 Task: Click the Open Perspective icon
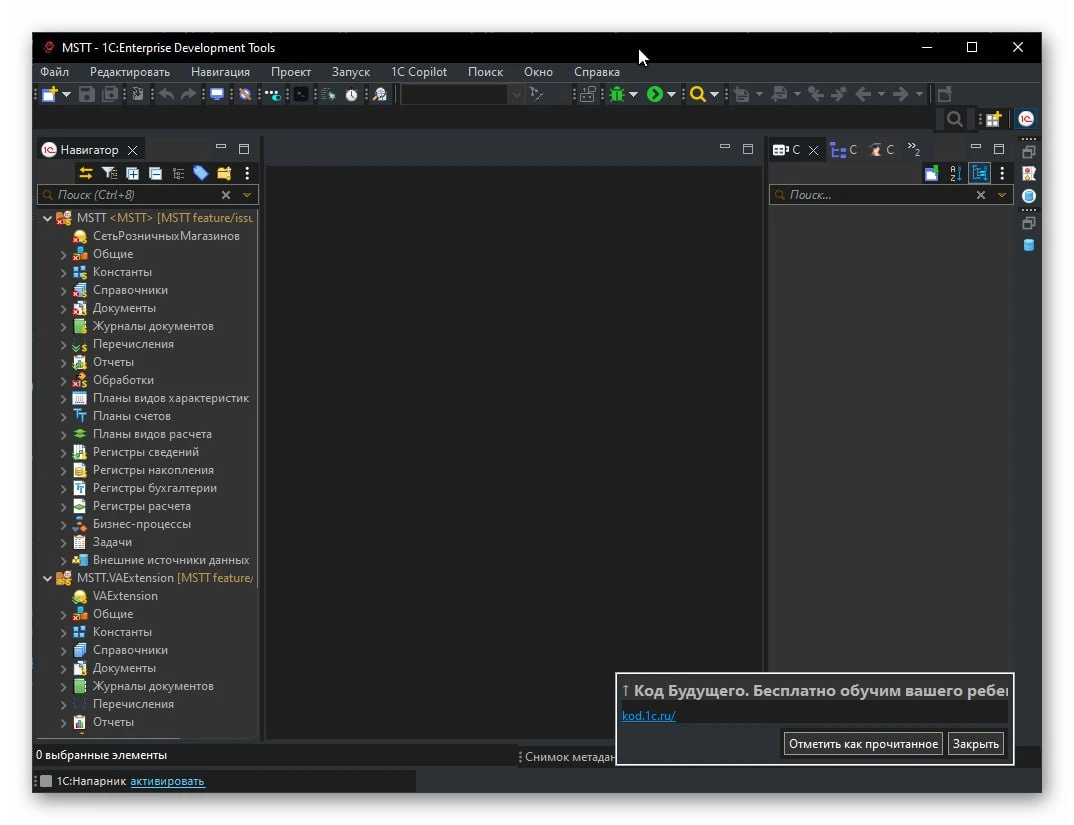coord(994,119)
